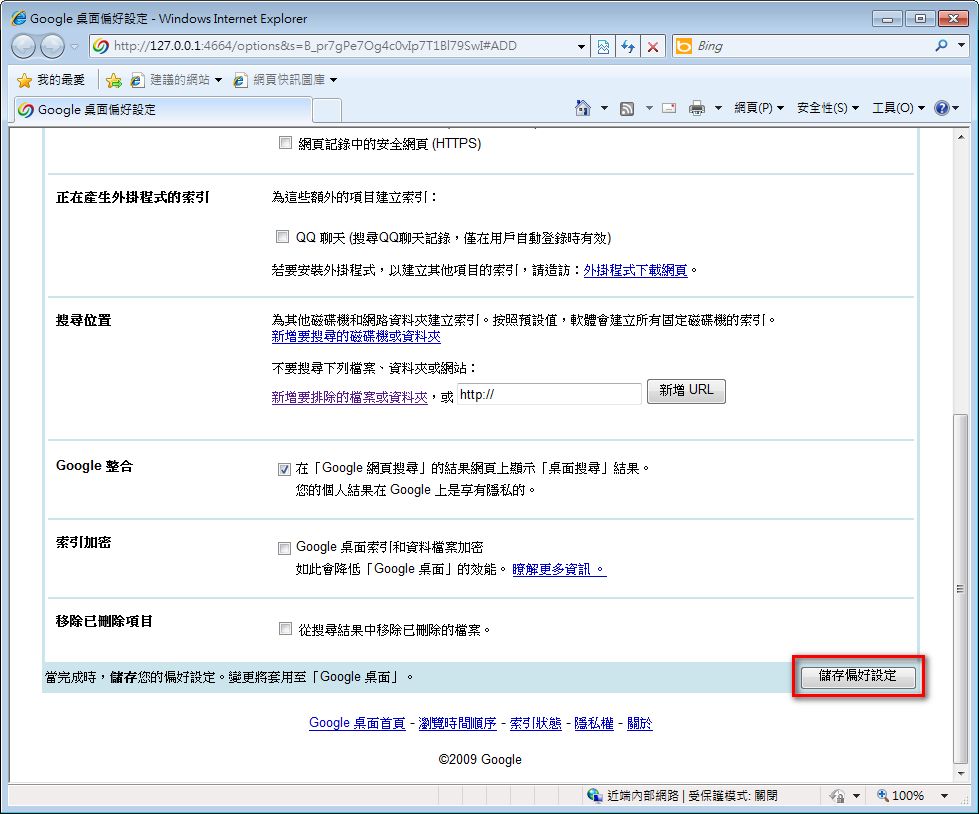Screen dimensions: 979x814
Task: Click the 新增要排除的檔案或資料夾 link
Action: [349, 398]
